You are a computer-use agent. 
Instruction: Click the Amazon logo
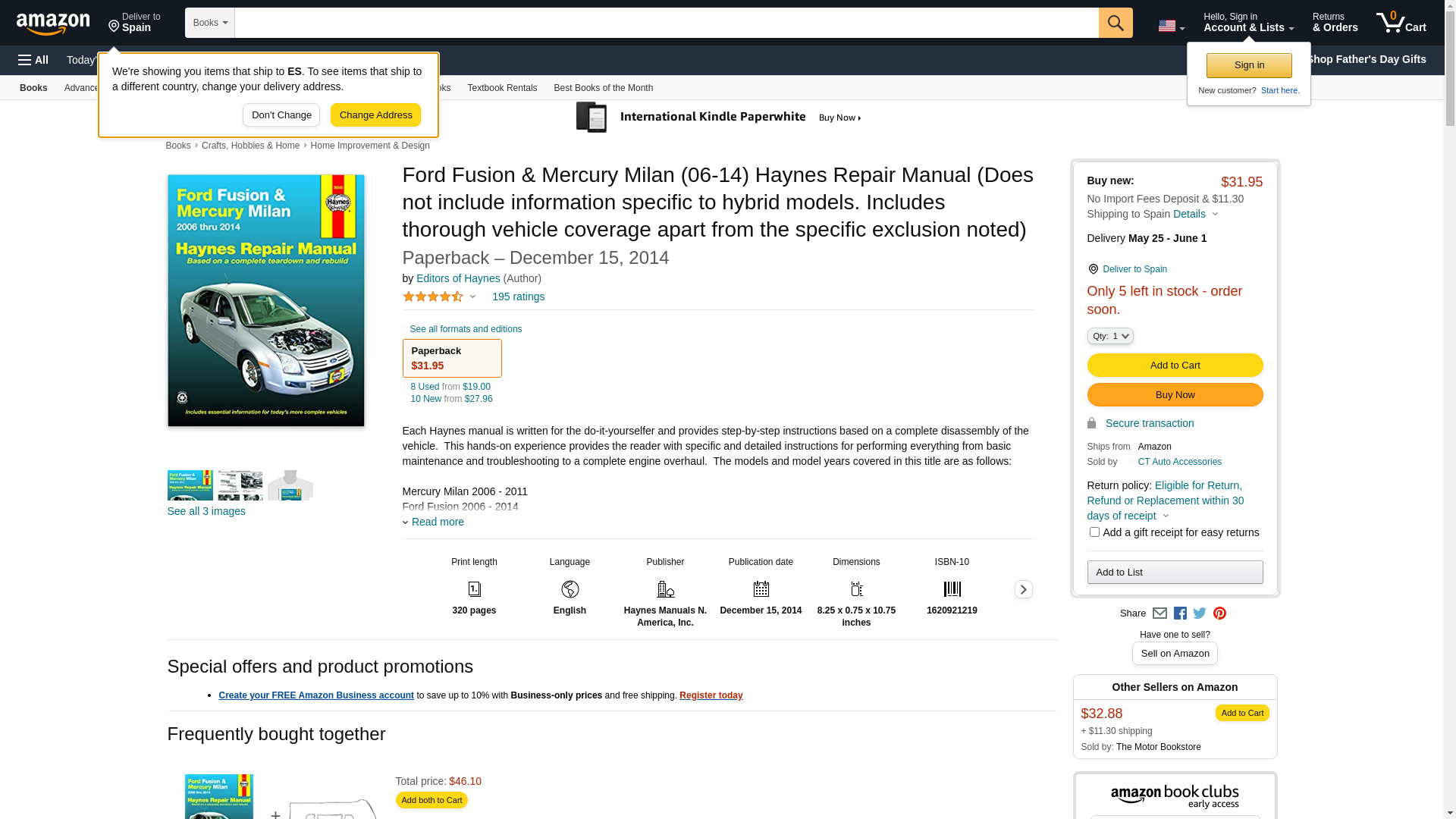[x=53, y=24]
